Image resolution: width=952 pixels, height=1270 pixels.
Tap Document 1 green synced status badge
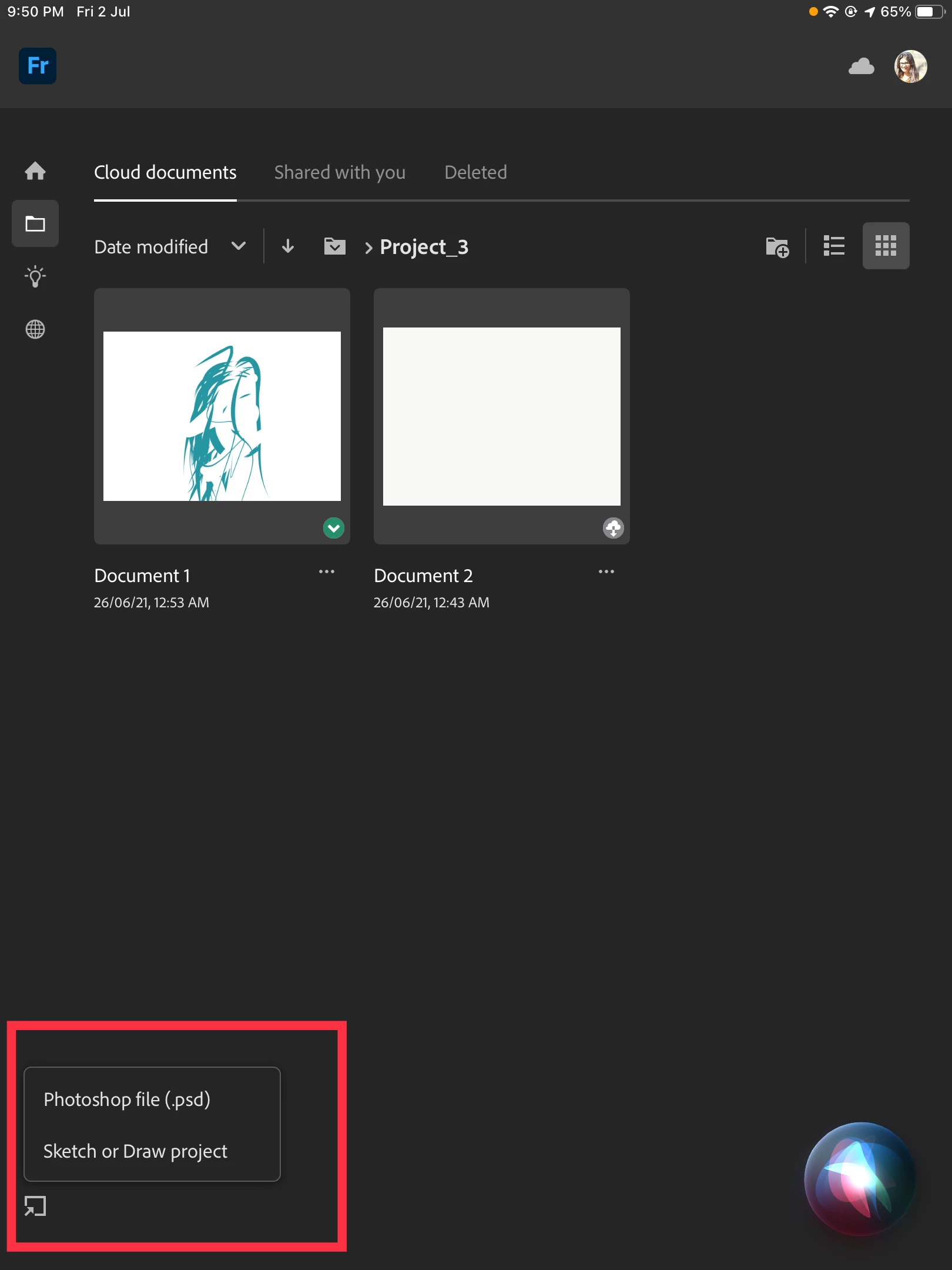point(334,528)
